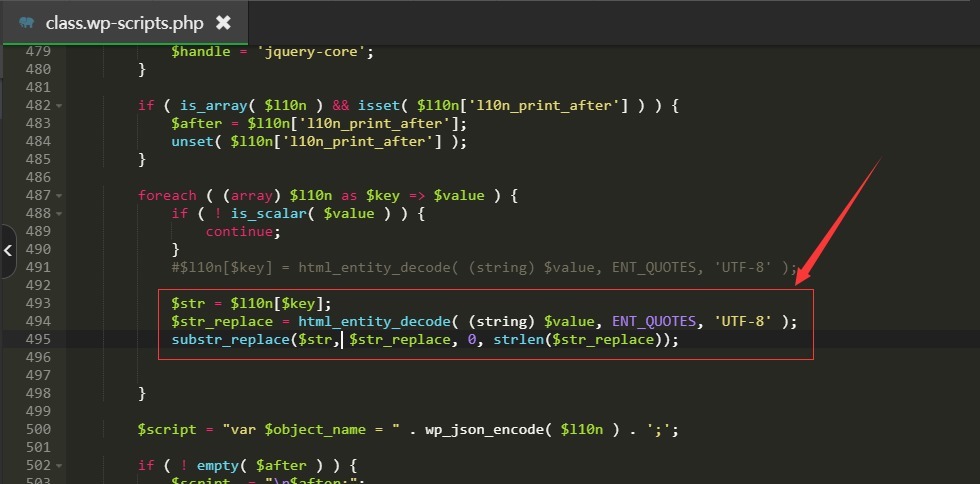Click line number 498 in gutter
This screenshot has width=980, height=484.
38,393
